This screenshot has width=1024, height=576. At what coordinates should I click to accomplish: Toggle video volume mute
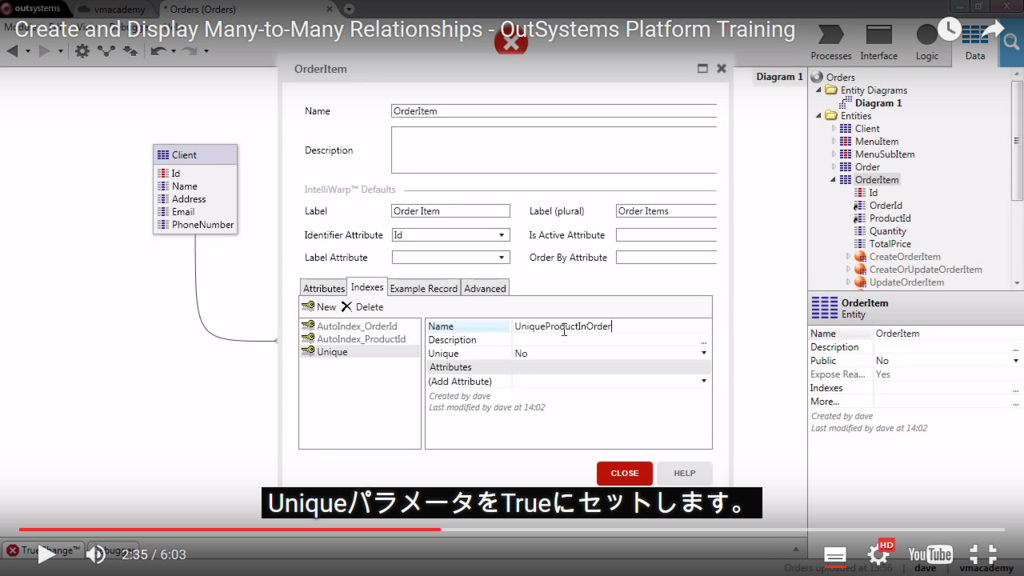95,554
